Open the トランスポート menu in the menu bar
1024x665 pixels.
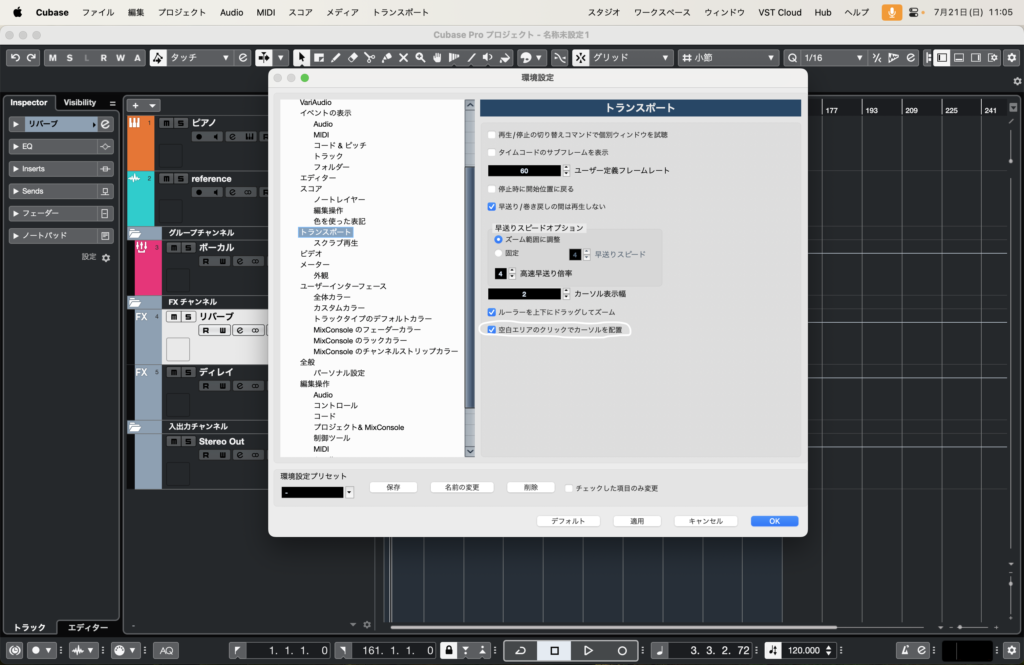[400, 12]
